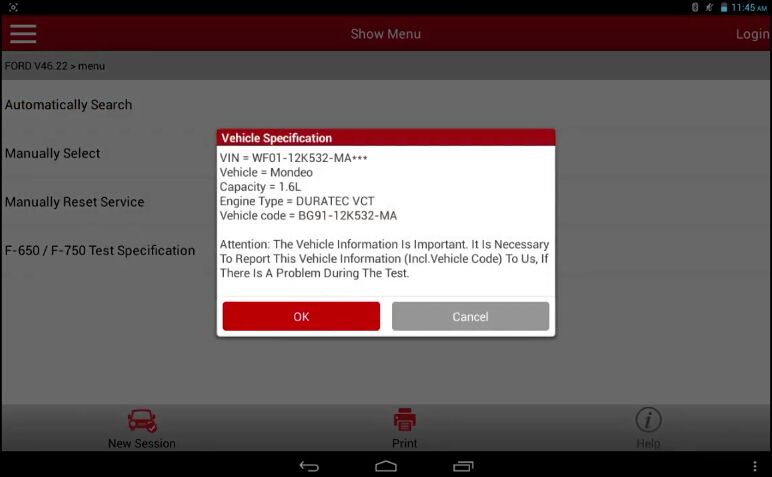The width and height of the screenshot is (772, 477).
Task: Tap the muted signal status icon
Action: tap(709, 7)
